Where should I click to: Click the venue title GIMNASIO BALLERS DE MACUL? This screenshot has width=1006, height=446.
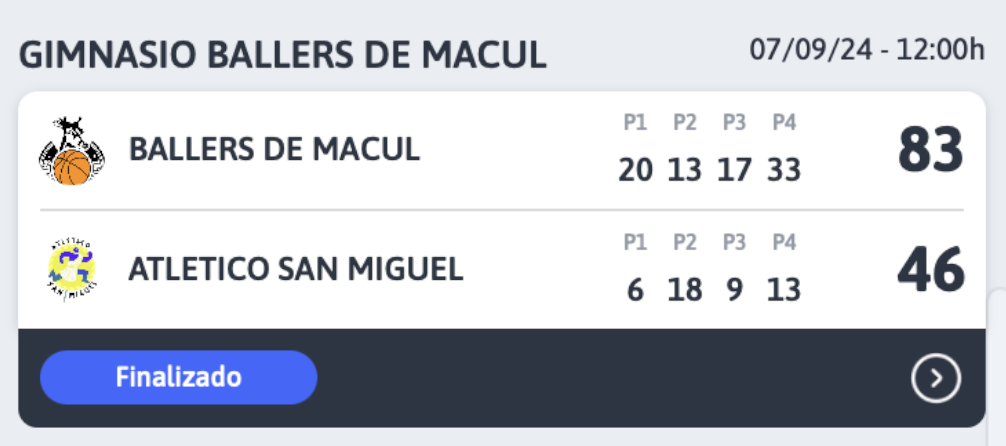click(282, 55)
